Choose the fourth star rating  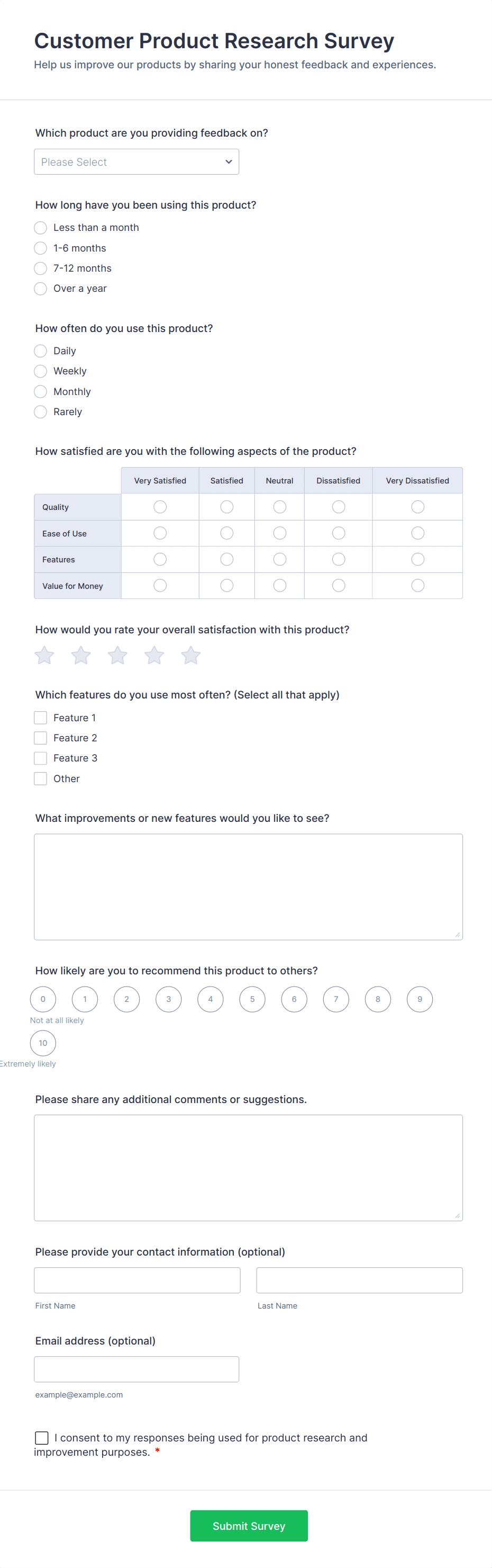point(154,656)
